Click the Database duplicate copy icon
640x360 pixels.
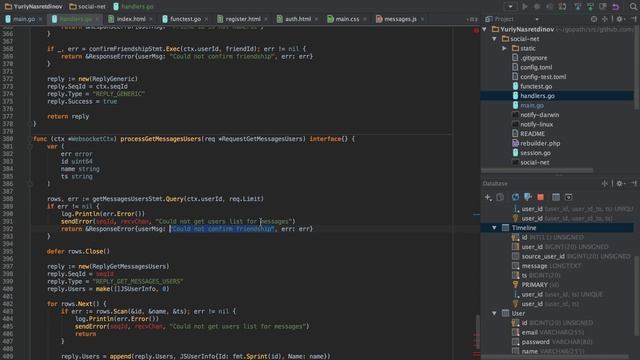pyautogui.click(x=500, y=198)
